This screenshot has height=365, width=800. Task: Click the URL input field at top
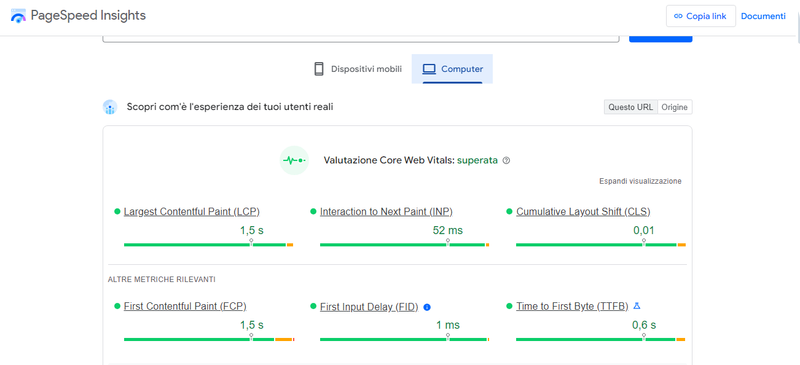click(361, 39)
